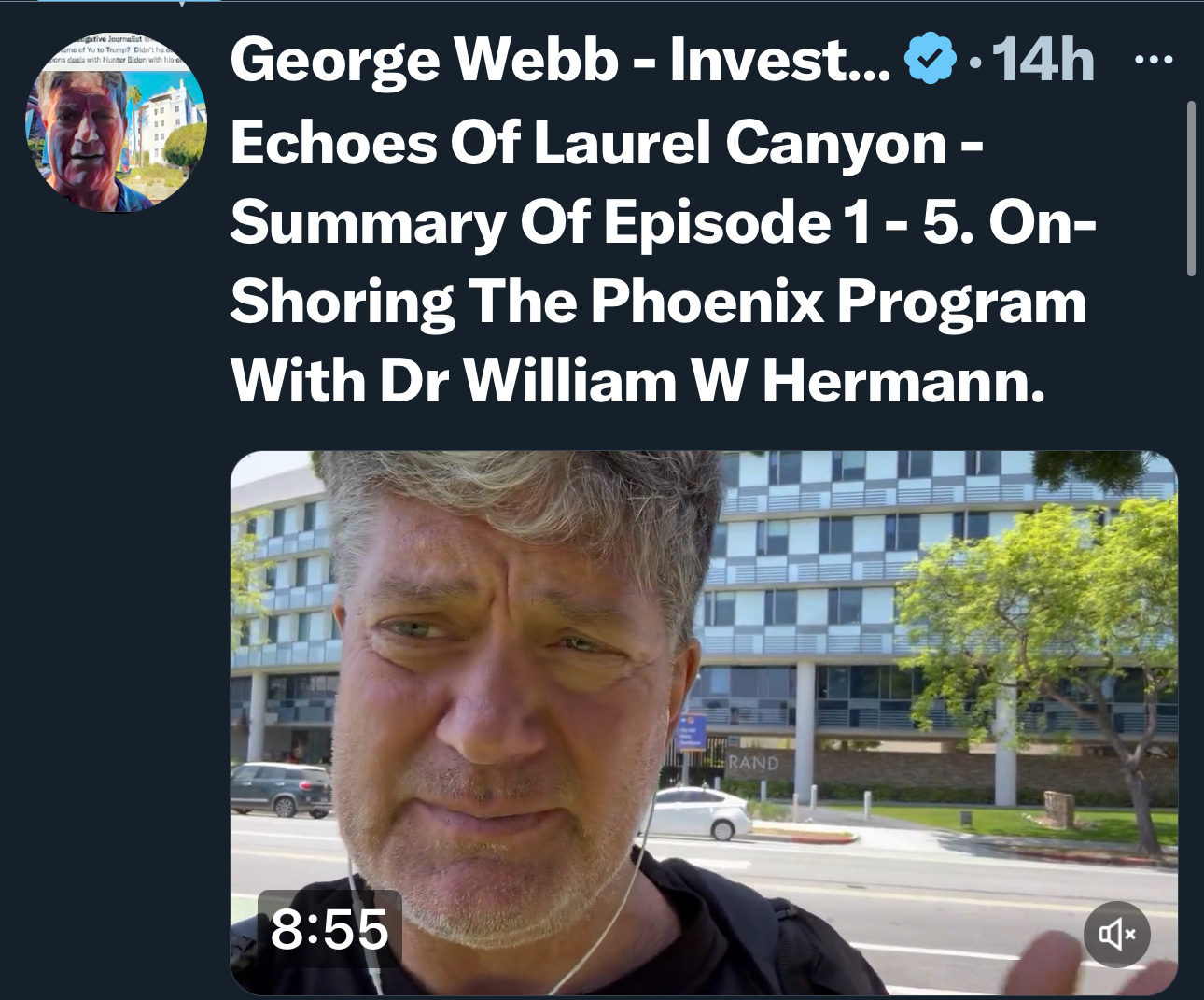
Task: Click the vertical scrollbar thumb at right edge
Action: (x=1191, y=189)
